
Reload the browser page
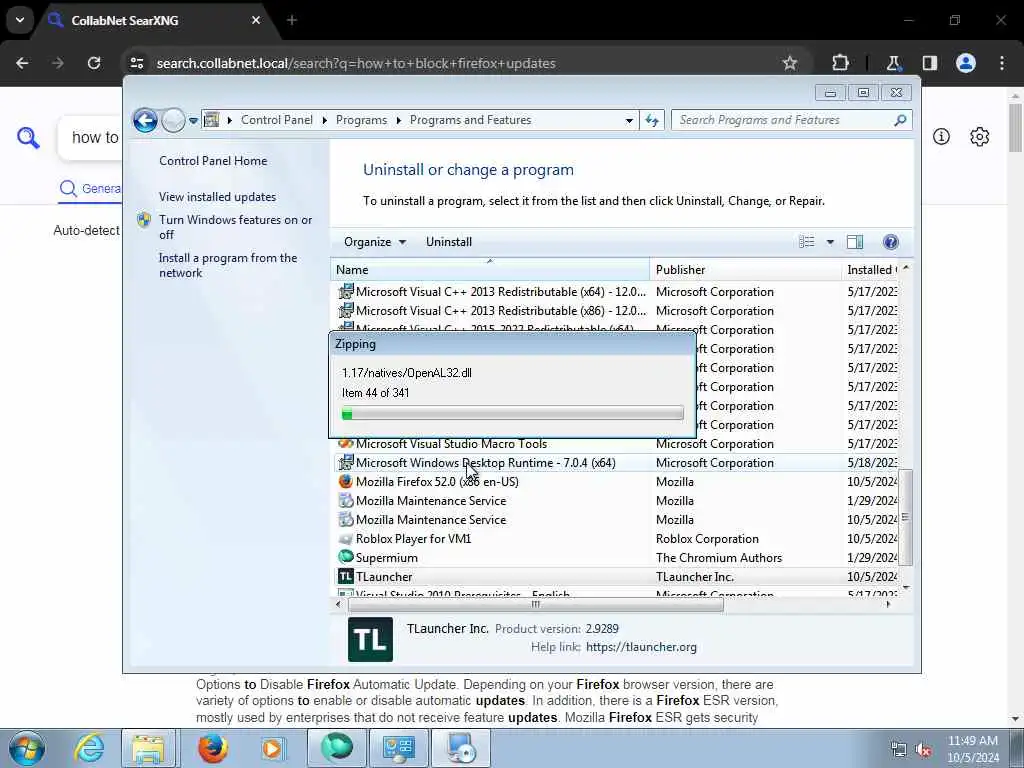pyautogui.click(x=94, y=63)
